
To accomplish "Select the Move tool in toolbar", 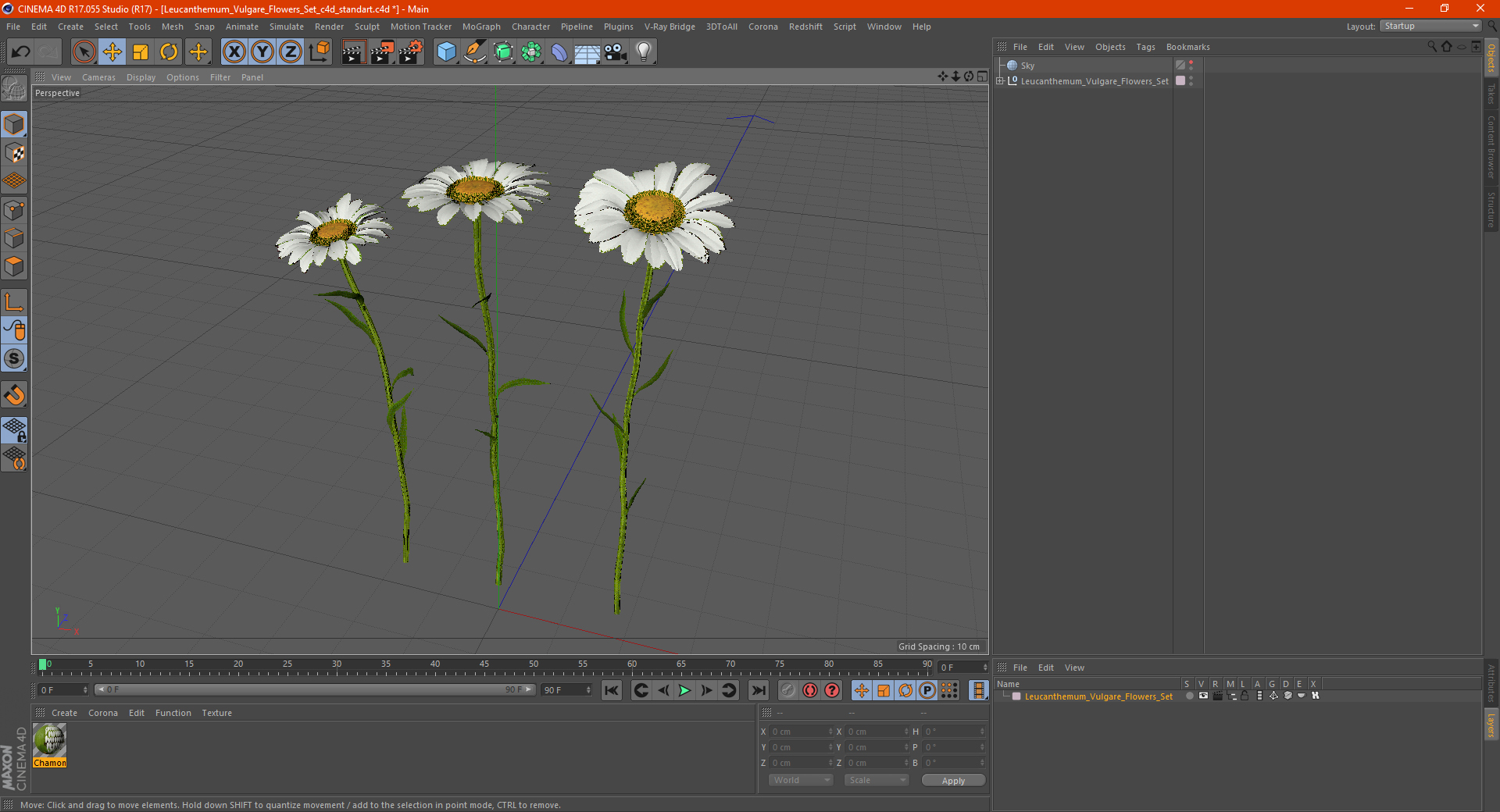I will coord(112,52).
